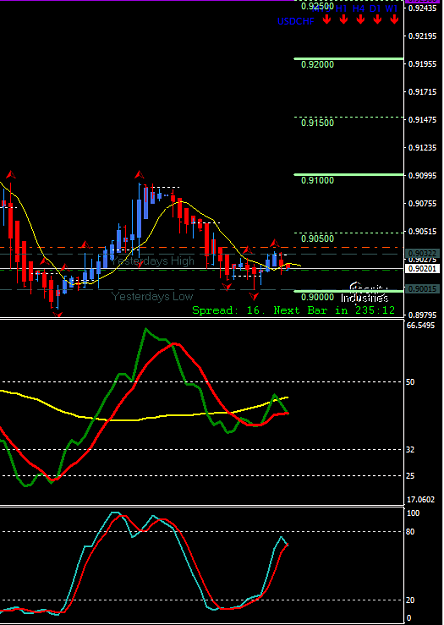Click the H1 timeframe label

(342, 8)
